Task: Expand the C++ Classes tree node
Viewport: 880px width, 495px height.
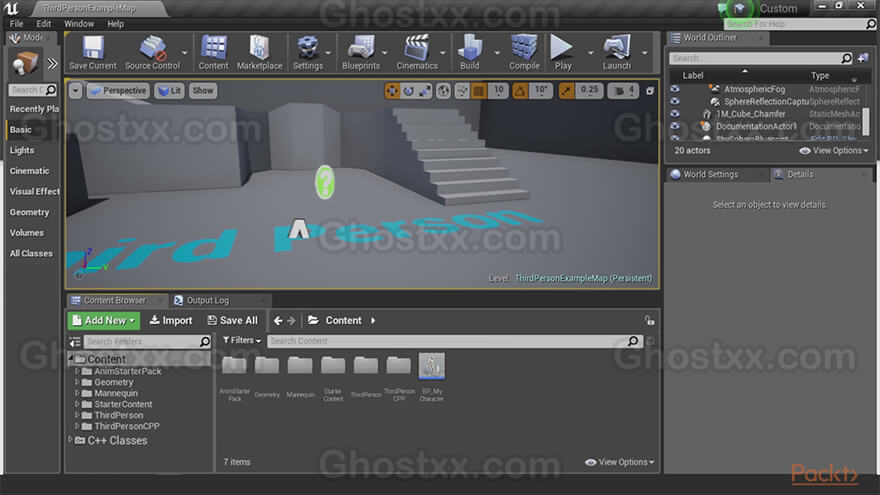Action: pos(70,439)
